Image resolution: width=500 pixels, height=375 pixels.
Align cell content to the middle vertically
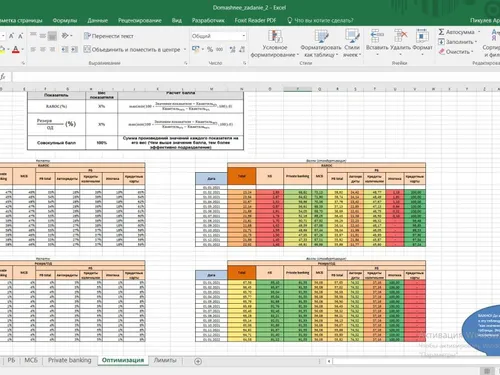[x=43, y=36]
